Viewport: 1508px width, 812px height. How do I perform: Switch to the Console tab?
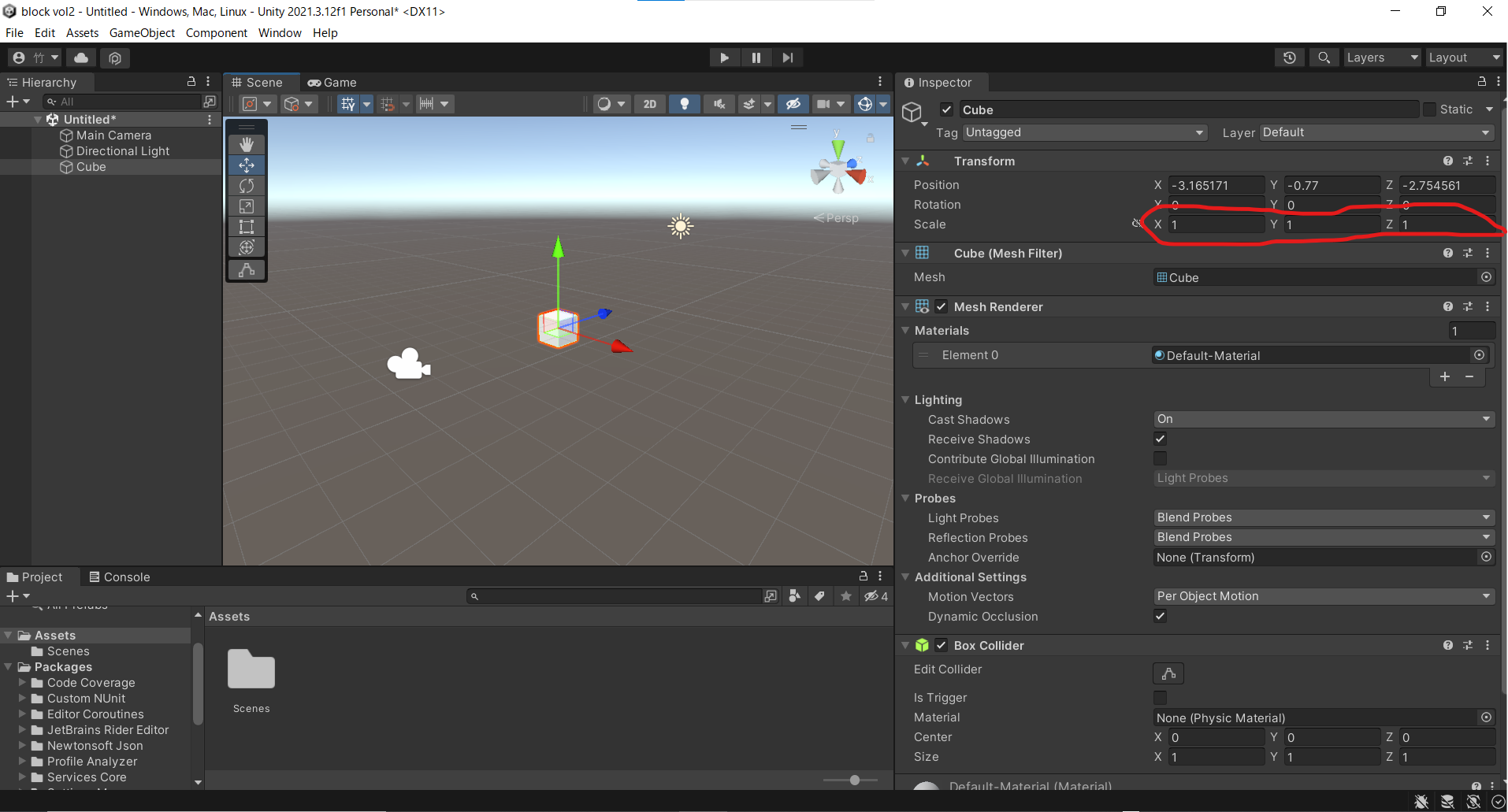120,577
